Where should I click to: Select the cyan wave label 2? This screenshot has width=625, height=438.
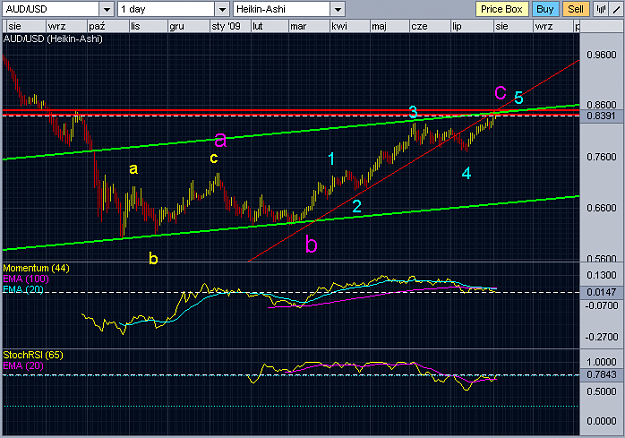[357, 206]
